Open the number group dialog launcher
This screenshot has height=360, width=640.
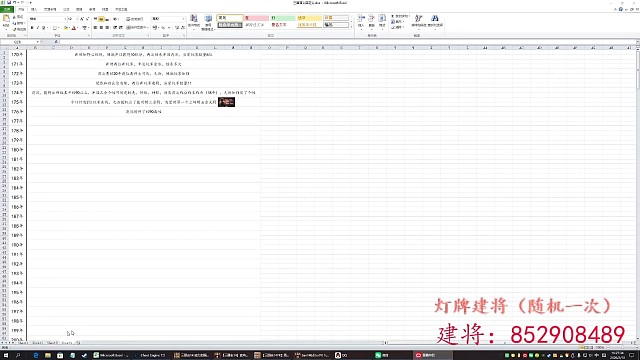(x=184, y=36)
